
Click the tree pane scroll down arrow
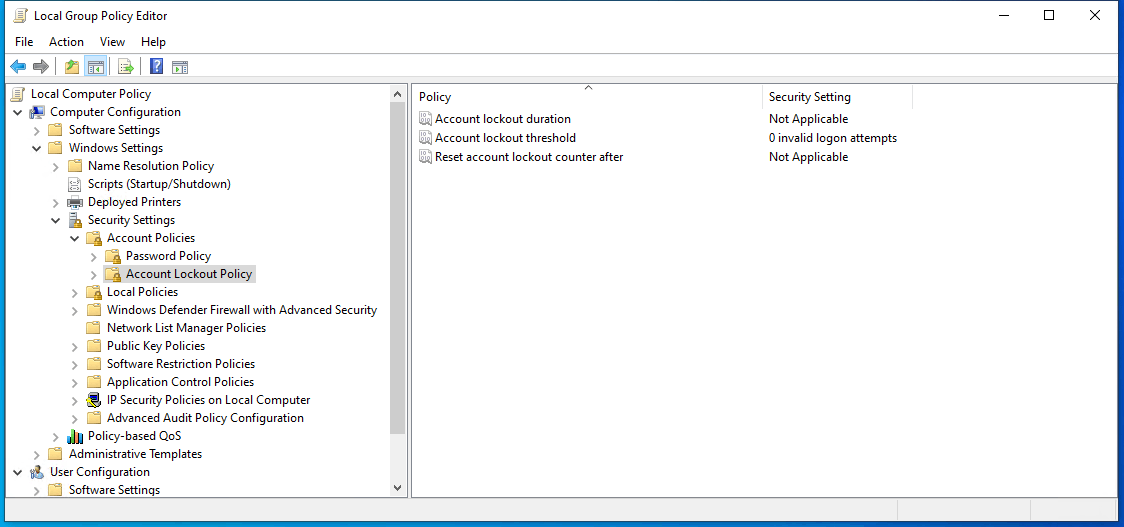[x=398, y=488]
